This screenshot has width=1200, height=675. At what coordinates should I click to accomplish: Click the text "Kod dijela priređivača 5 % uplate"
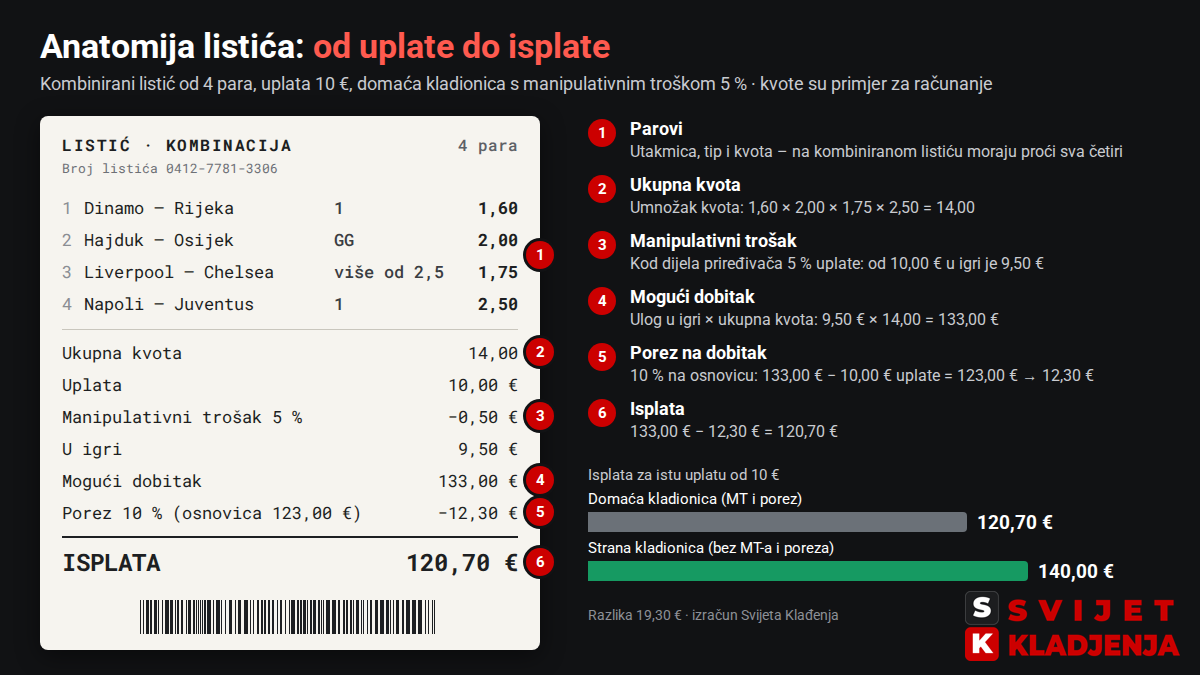tap(837, 264)
